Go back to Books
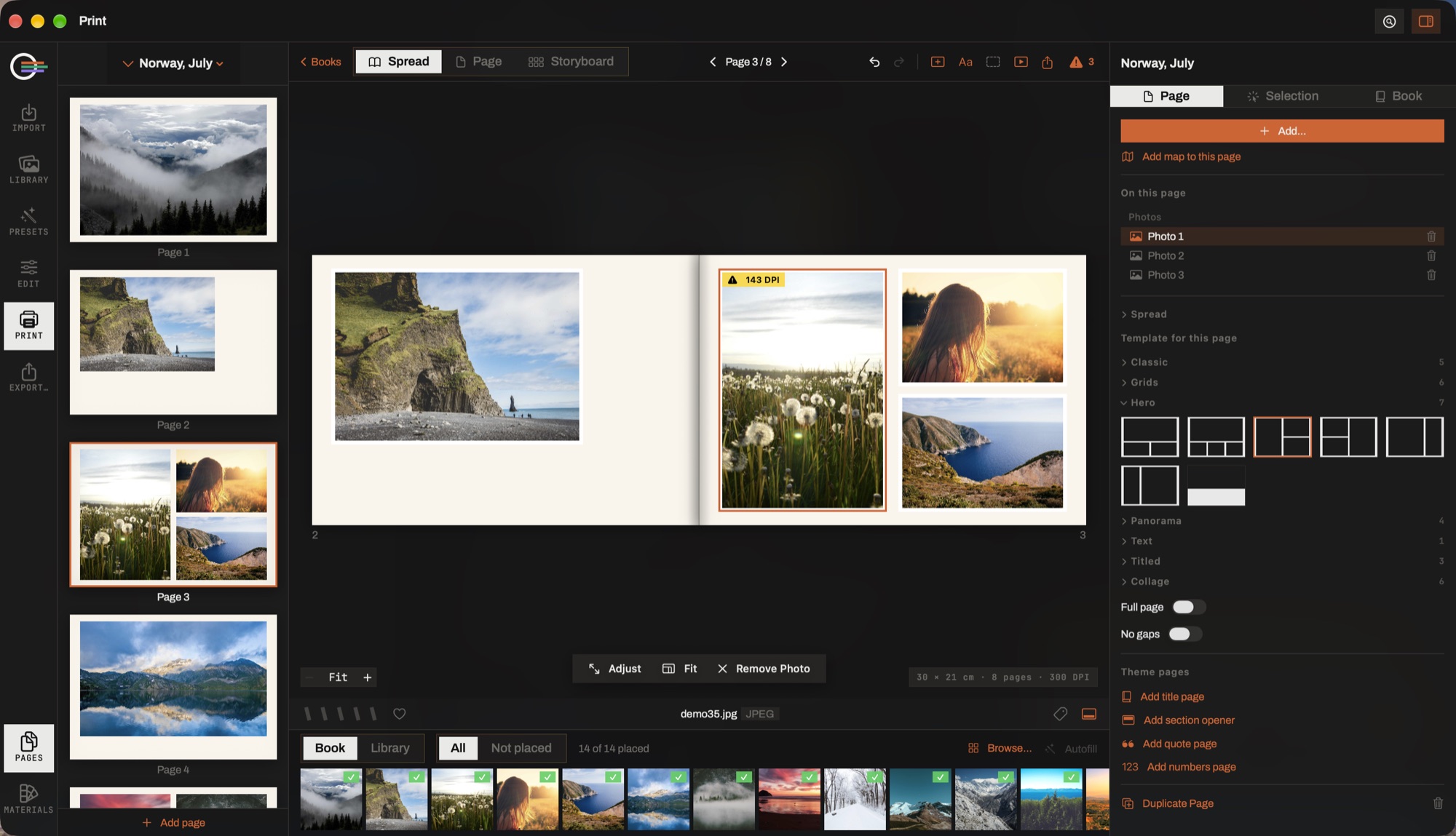This screenshot has height=836, width=1456. coord(320,62)
